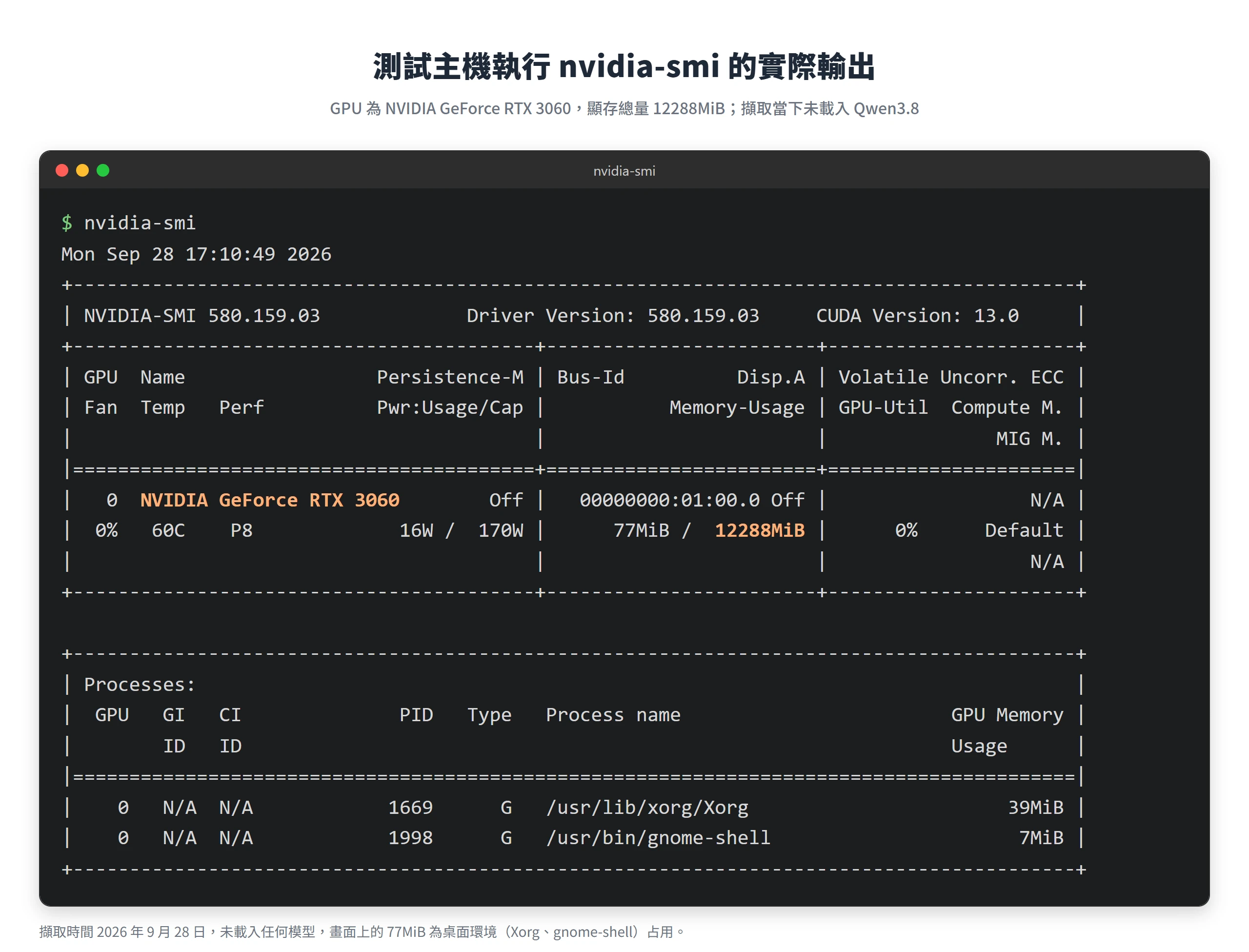Click PID '1998' in process table
Viewport: 1249px width, 952px height.
(x=411, y=837)
